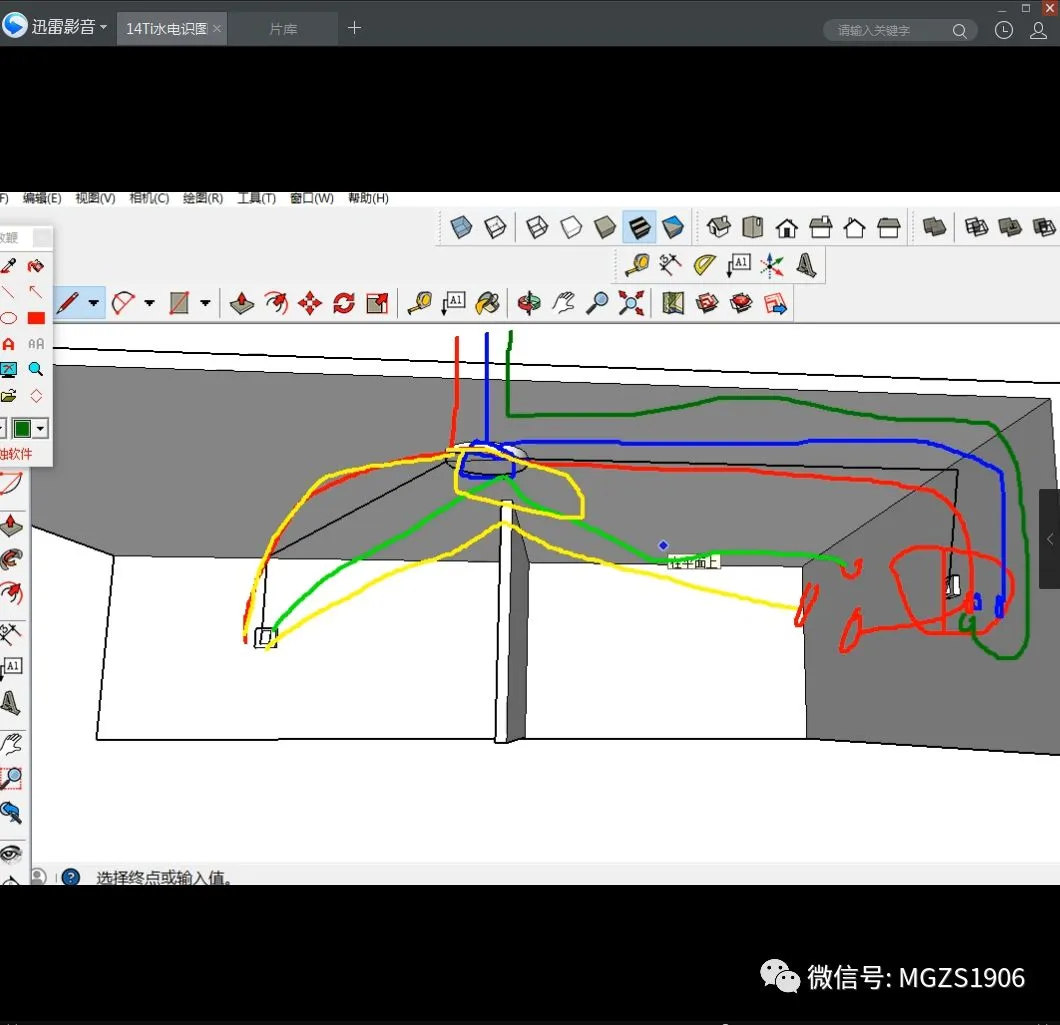Open the pen color dropdown arrow
The image size is (1060, 1025).
[41, 428]
